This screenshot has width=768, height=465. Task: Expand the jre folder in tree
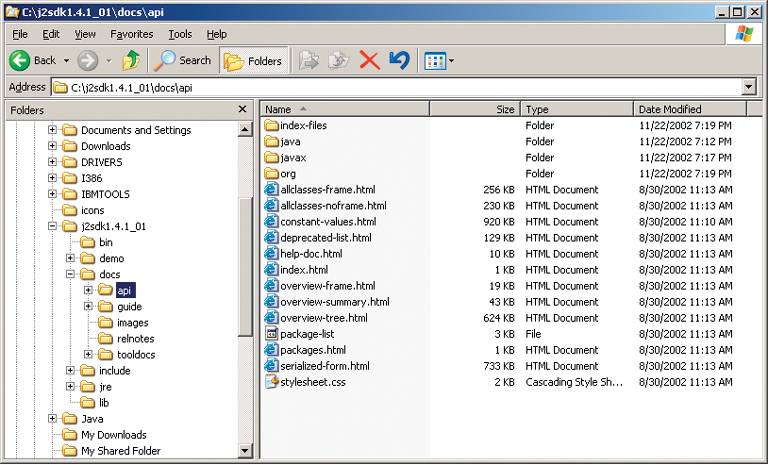tap(71, 387)
